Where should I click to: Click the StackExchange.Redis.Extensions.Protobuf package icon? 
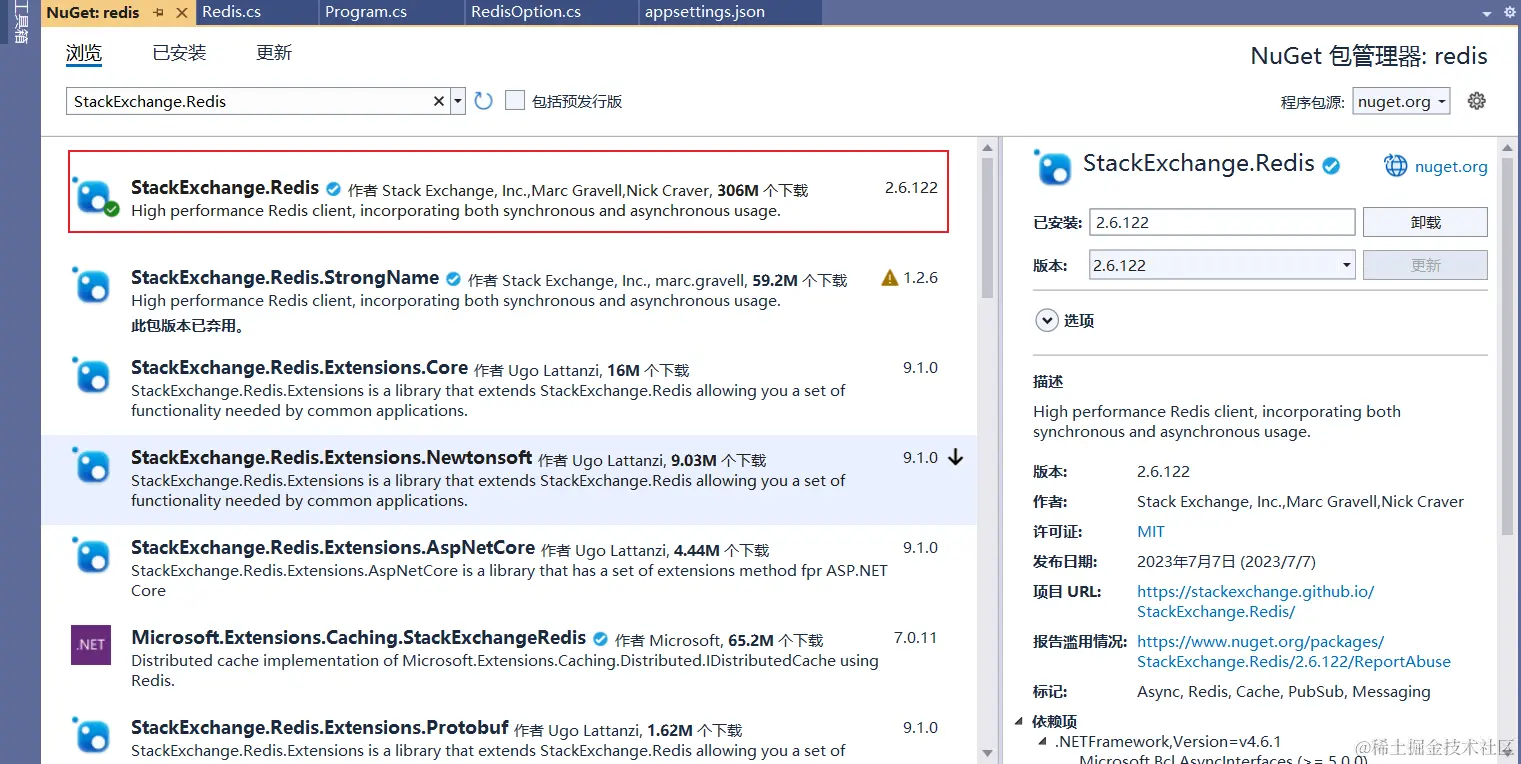(x=92, y=735)
